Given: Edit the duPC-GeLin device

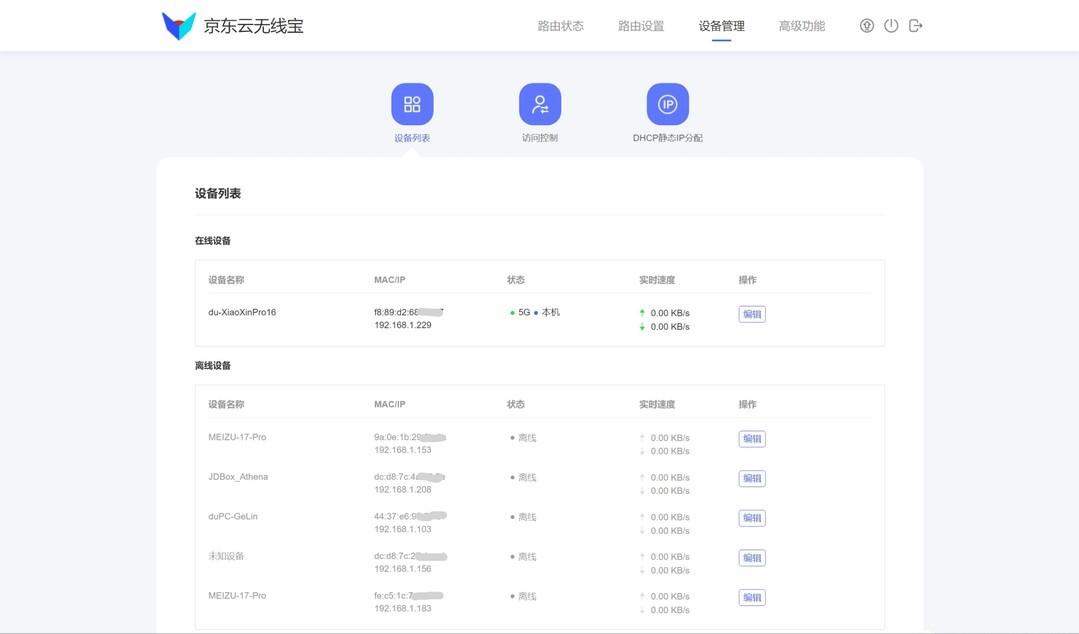Looking at the screenshot, I should click(x=752, y=517).
